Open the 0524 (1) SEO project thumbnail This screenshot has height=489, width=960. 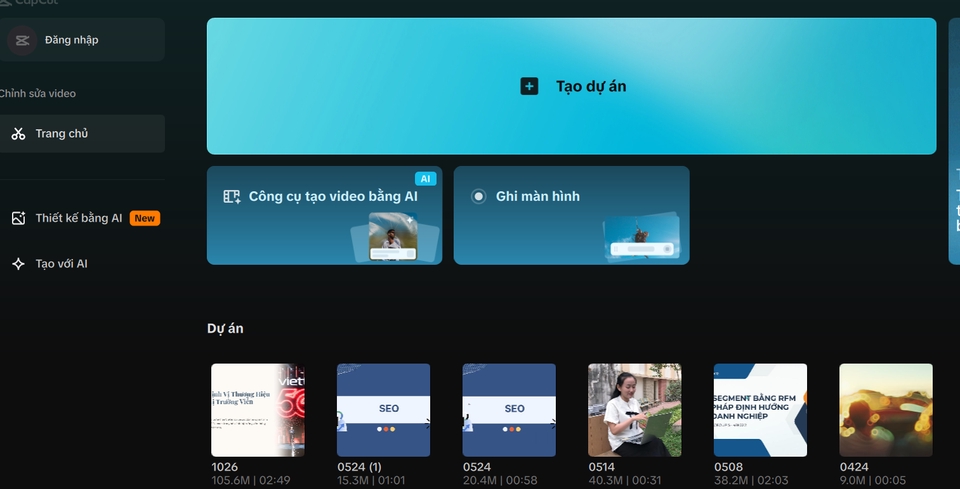coord(383,410)
